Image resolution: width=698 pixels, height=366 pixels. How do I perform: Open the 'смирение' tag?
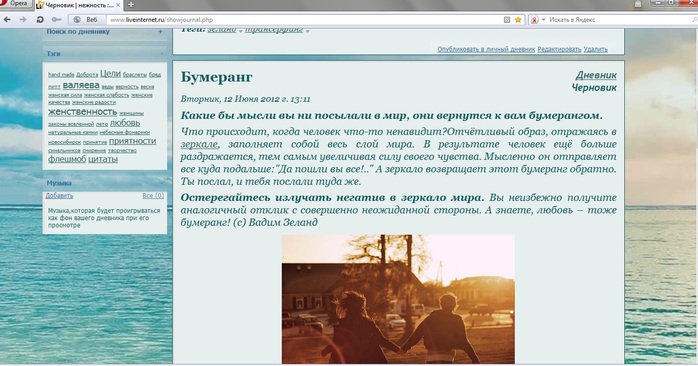tap(94, 151)
